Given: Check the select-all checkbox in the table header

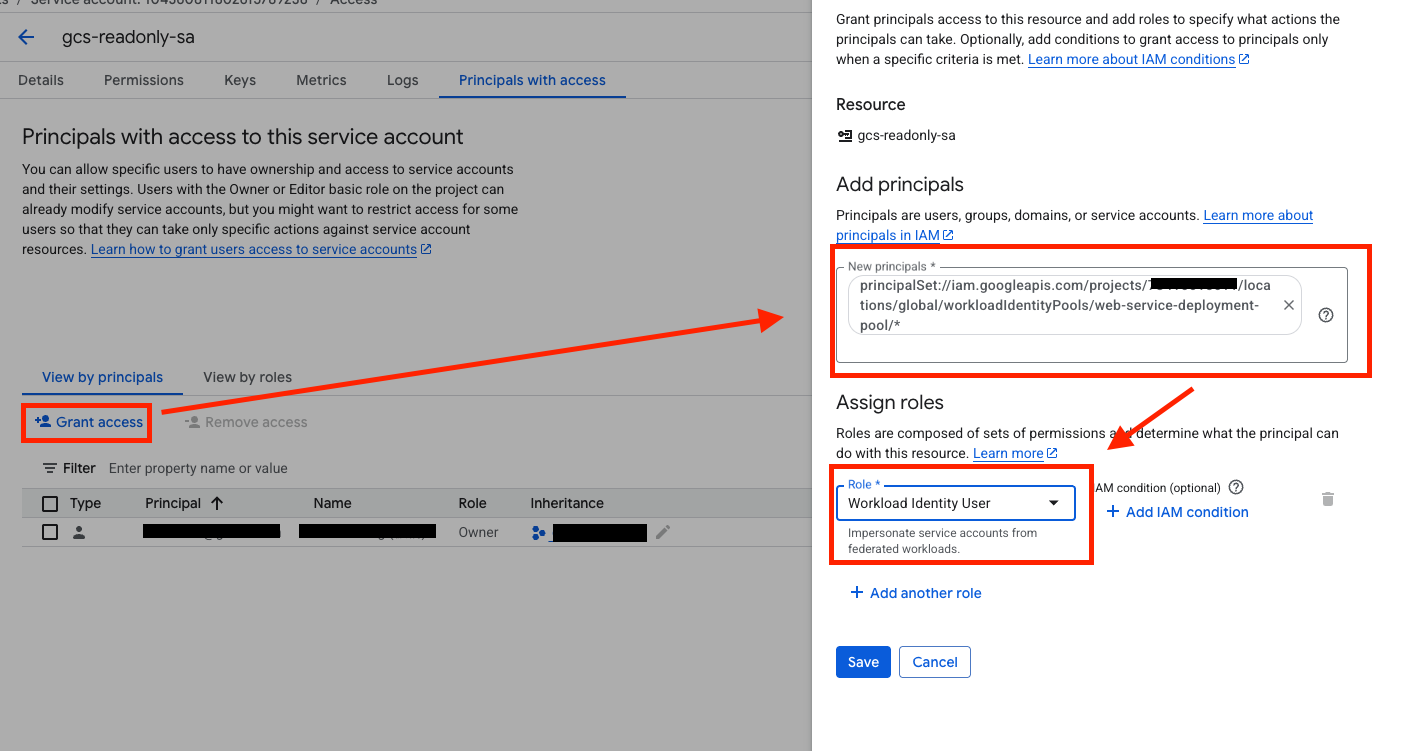Looking at the screenshot, I should pos(49,503).
